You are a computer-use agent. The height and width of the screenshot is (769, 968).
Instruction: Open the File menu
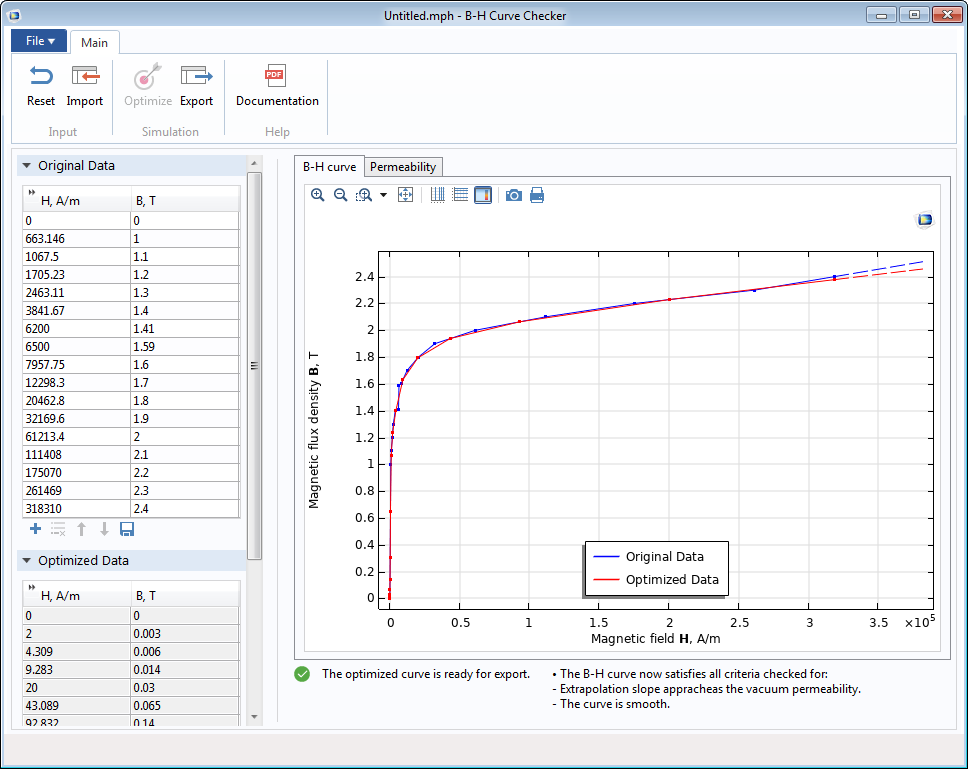click(39, 41)
